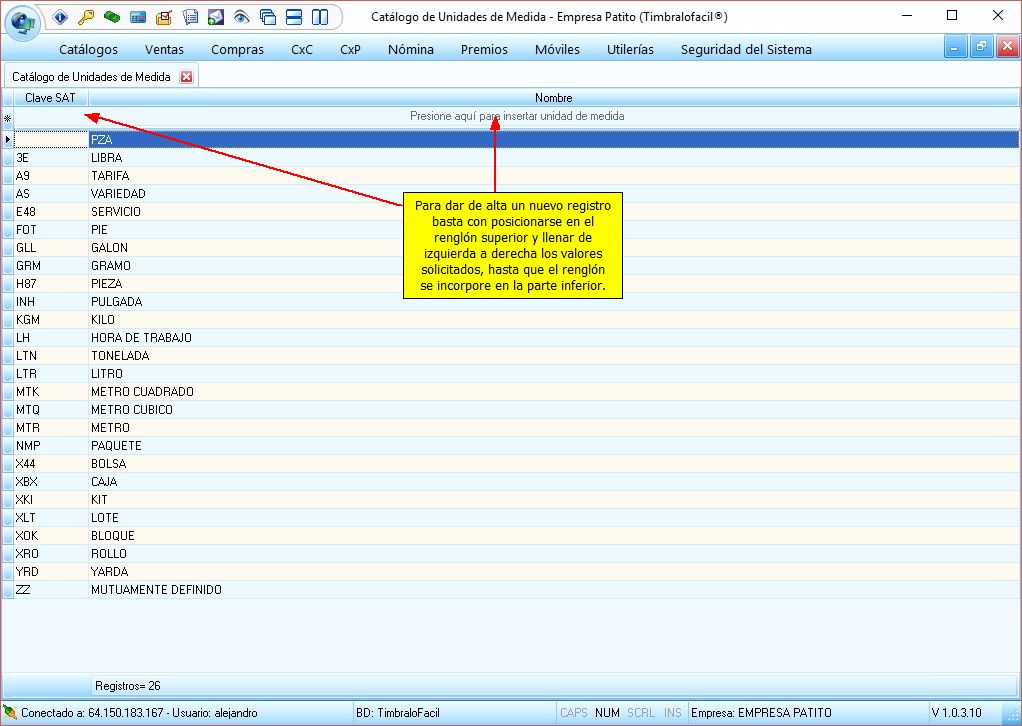
Task: Open the CxC menu
Action: pos(302,50)
